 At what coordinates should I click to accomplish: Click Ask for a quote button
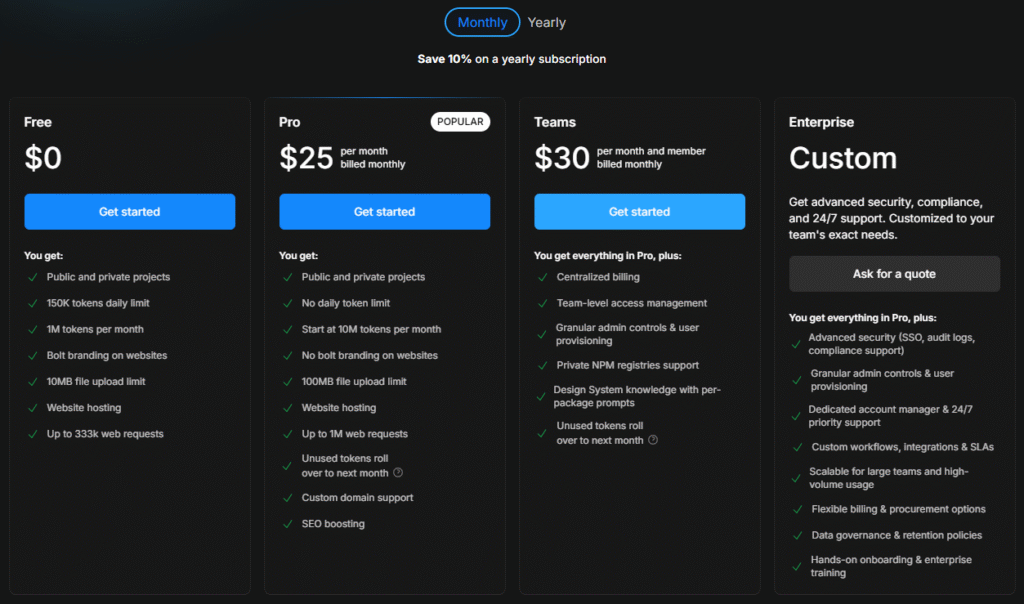[894, 274]
